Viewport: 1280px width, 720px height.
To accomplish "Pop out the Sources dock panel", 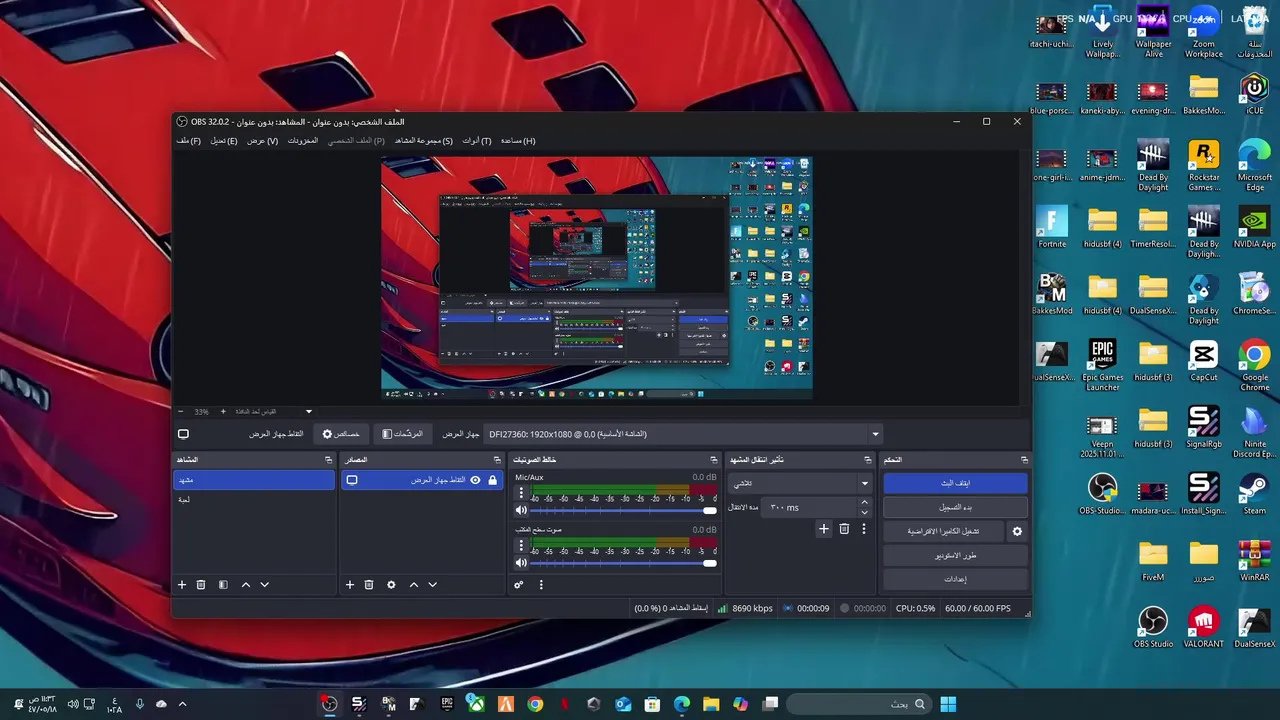I will (x=497, y=460).
